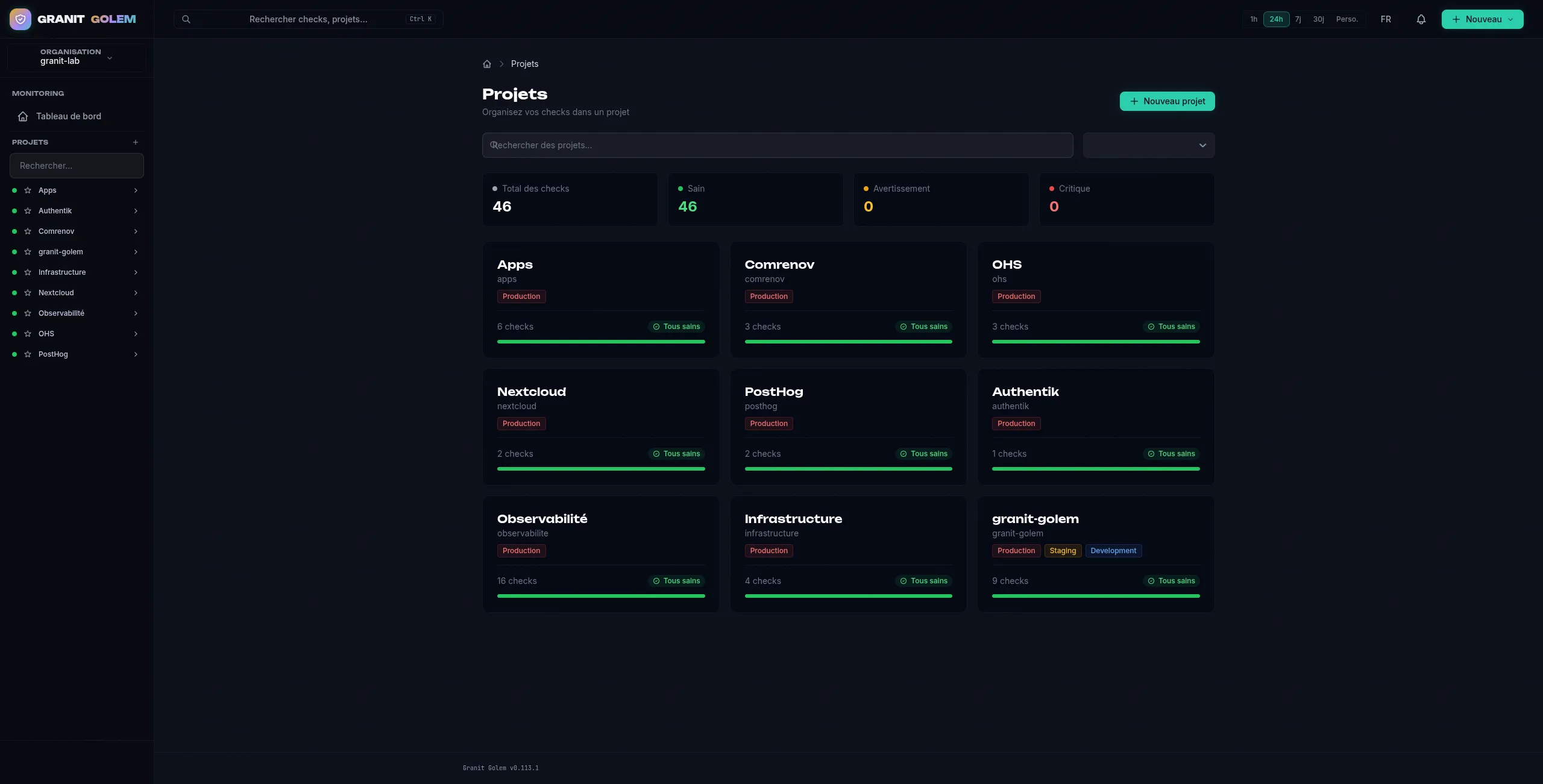
Task: Open the granit-lab organisation dropdown
Action: (77, 57)
